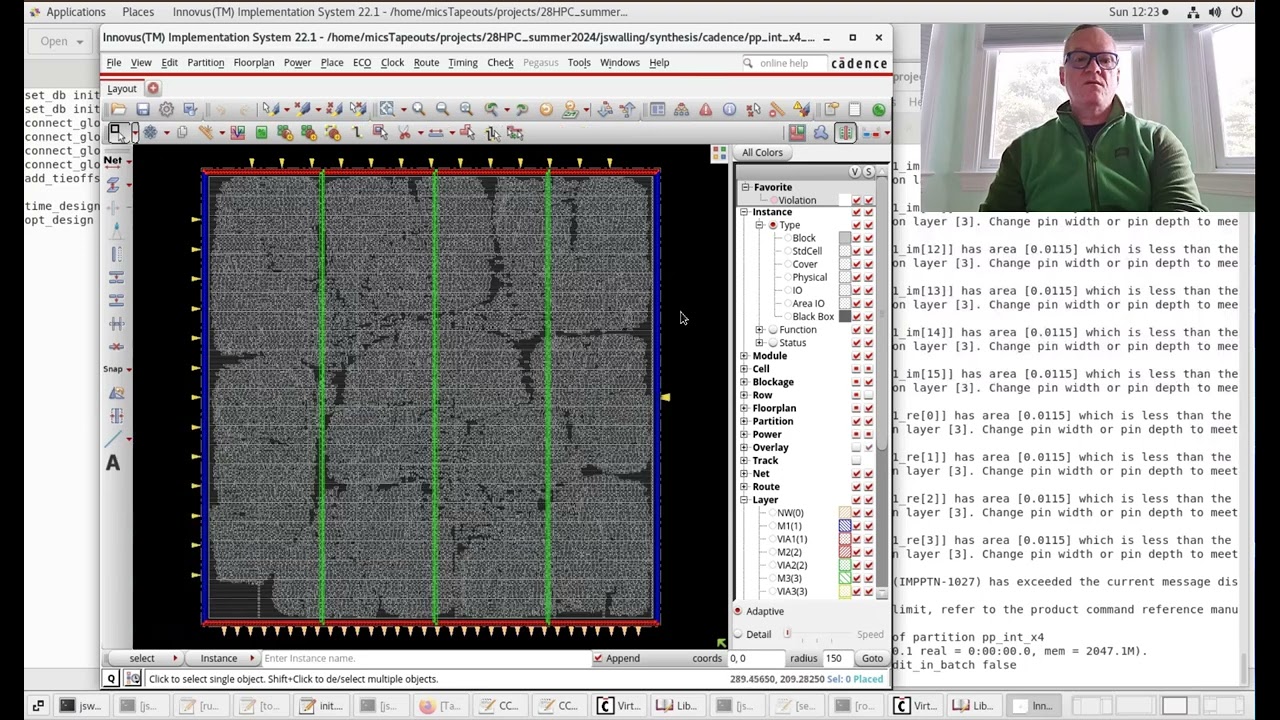This screenshot has width=1280, height=720.
Task: Click the M1(1) layer color swatch
Action: click(845, 526)
